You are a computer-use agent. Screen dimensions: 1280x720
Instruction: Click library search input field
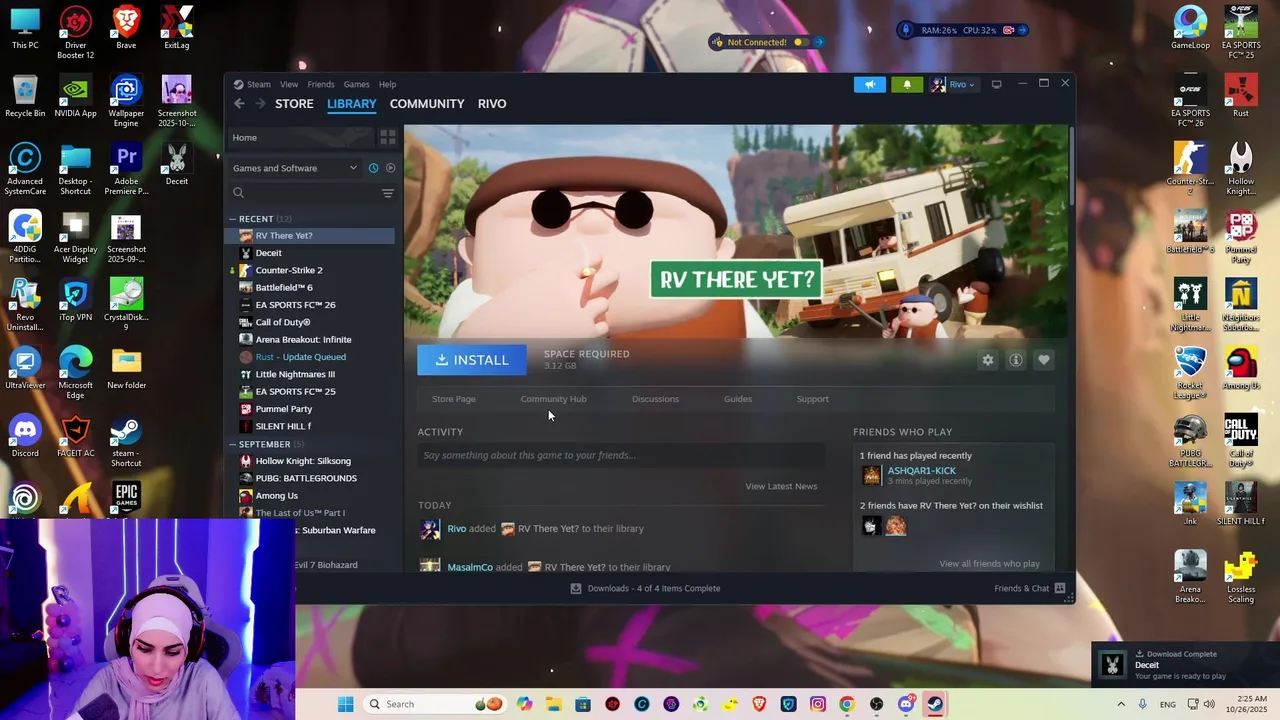[x=312, y=193]
